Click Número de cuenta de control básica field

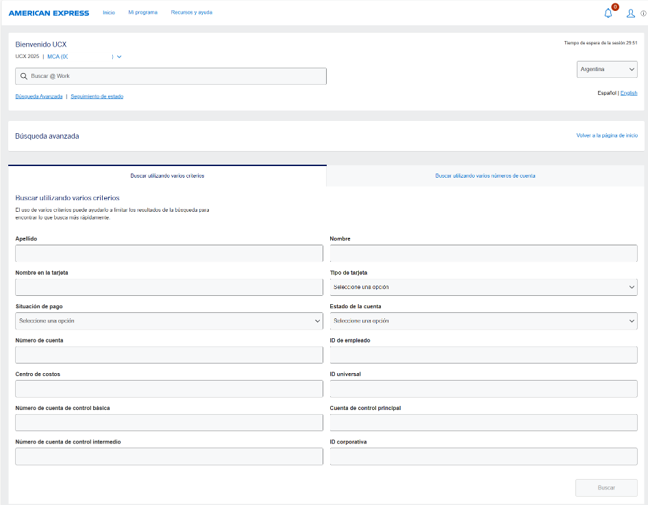pos(169,422)
